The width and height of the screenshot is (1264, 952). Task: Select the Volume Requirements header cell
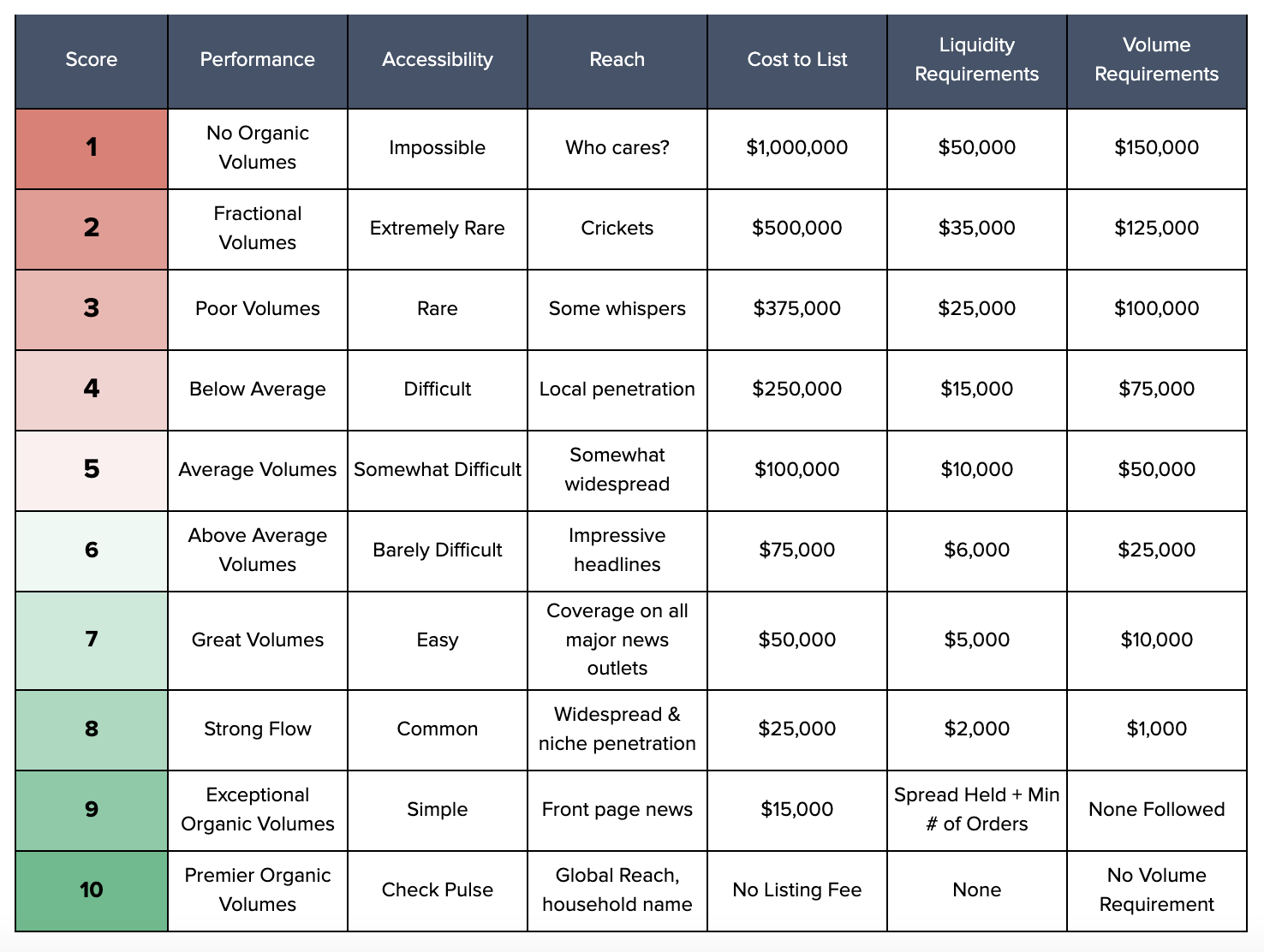pos(1156,60)
